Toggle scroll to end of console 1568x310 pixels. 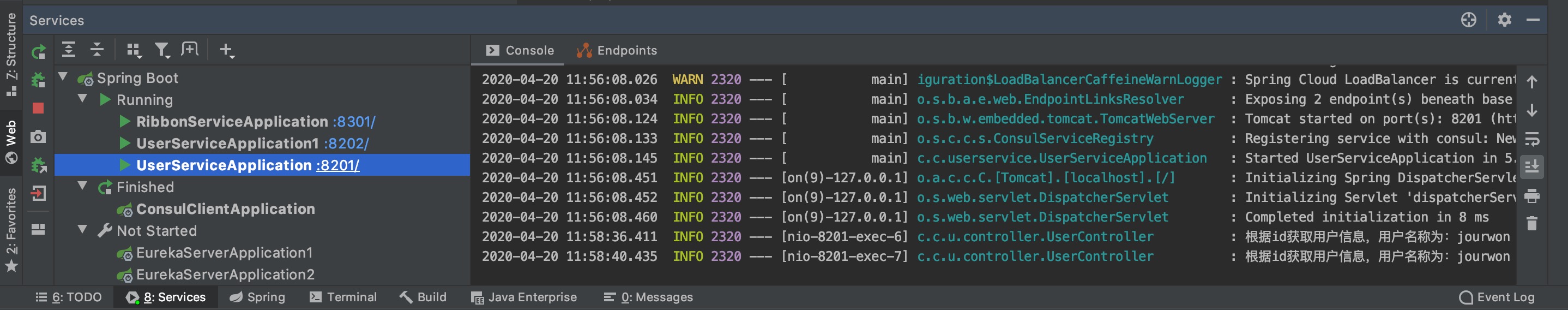coord(1531,167)
